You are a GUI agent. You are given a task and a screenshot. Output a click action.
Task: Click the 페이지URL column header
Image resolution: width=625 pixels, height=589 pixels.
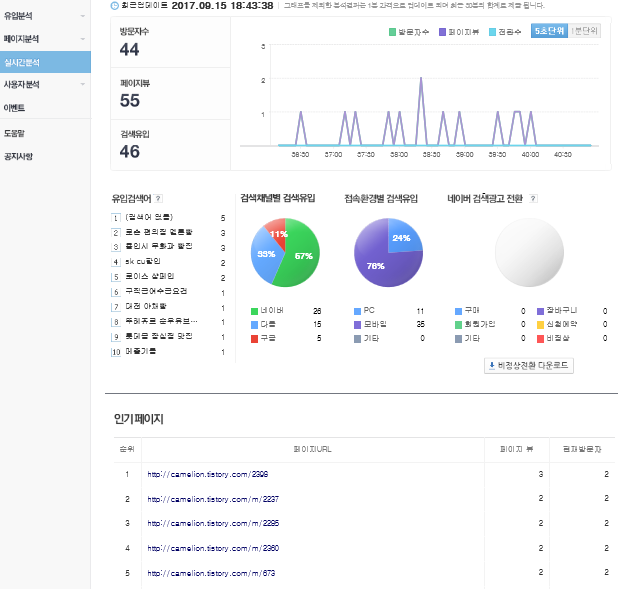click(312, 449)
